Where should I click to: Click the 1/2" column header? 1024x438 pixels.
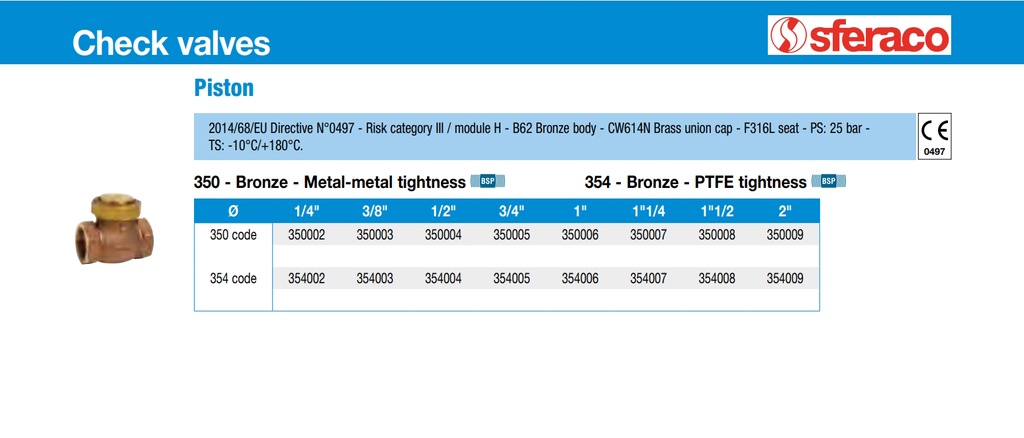tap(442, 211)
